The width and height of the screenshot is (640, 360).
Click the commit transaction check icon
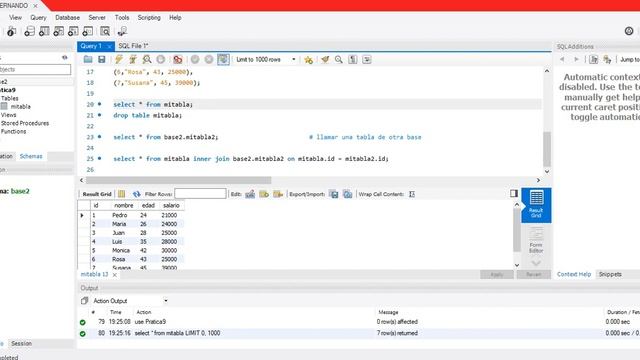point(195,60)
